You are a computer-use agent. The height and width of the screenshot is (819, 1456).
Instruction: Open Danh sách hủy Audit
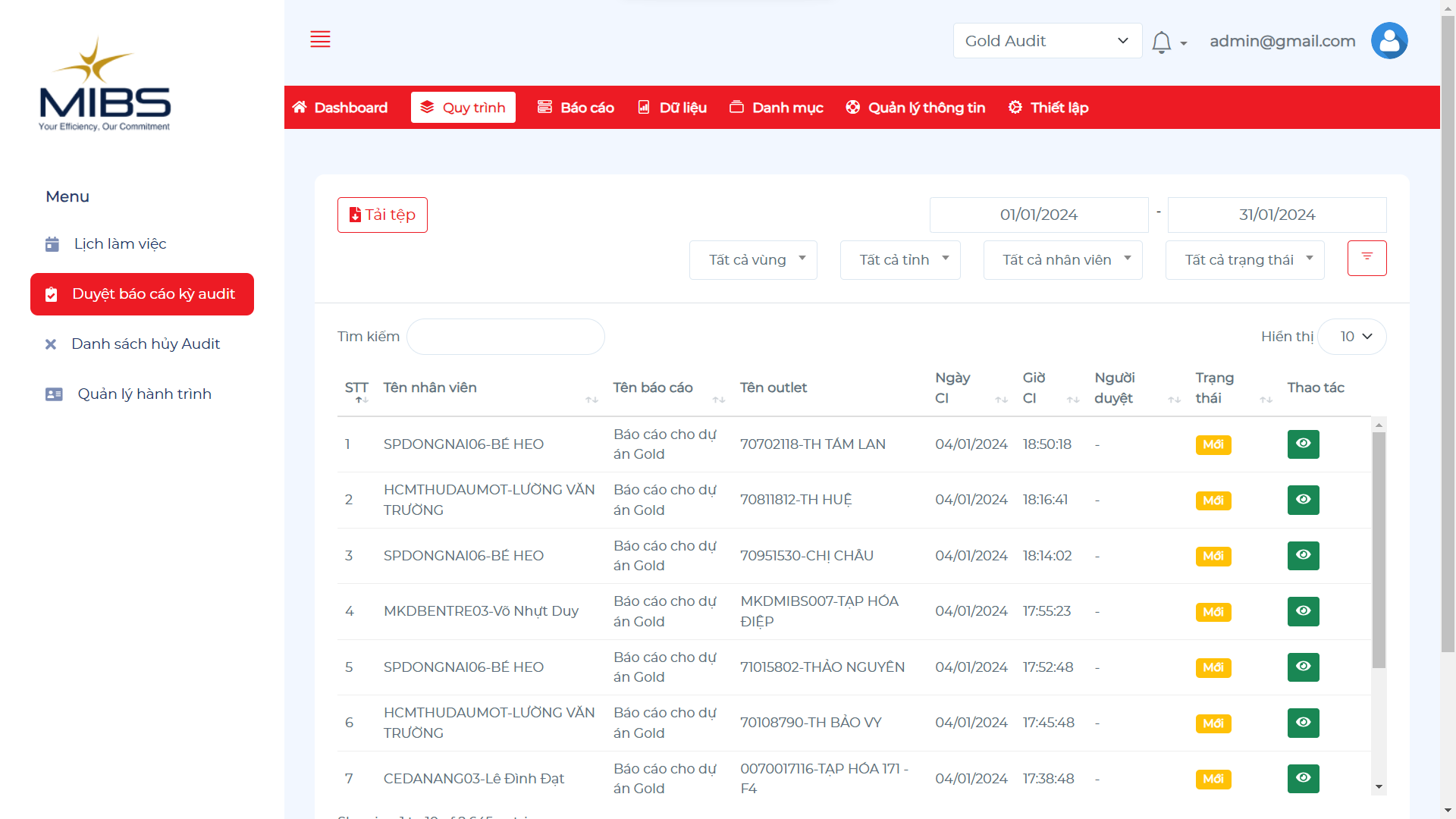pos(142,344)
